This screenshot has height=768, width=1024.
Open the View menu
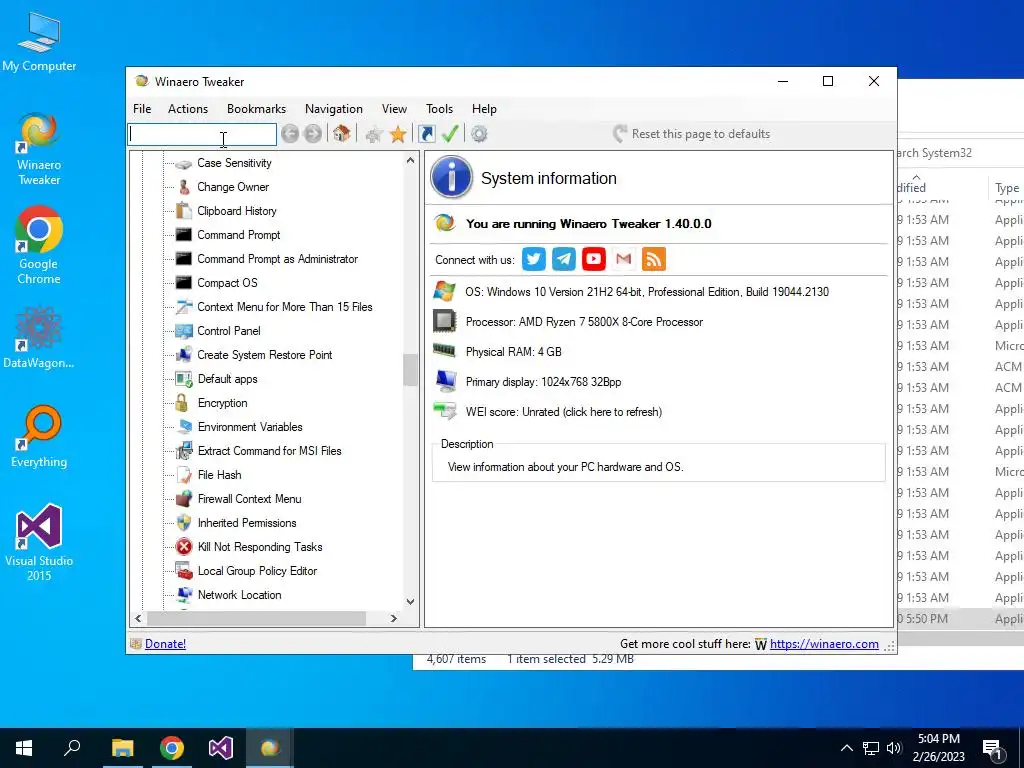pos(394,109)
